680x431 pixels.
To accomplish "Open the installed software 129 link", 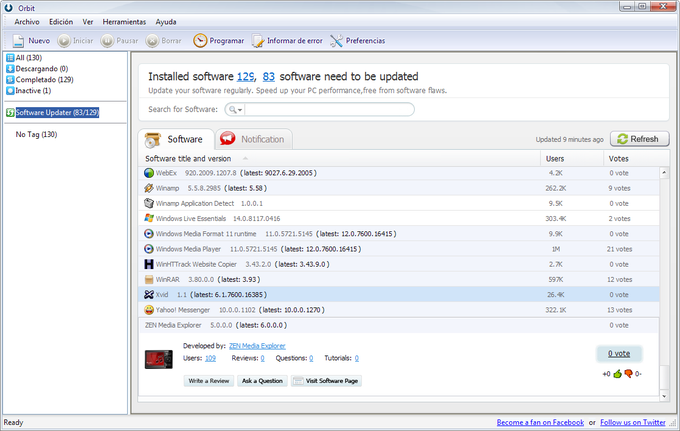I will [x=245, y=77].
